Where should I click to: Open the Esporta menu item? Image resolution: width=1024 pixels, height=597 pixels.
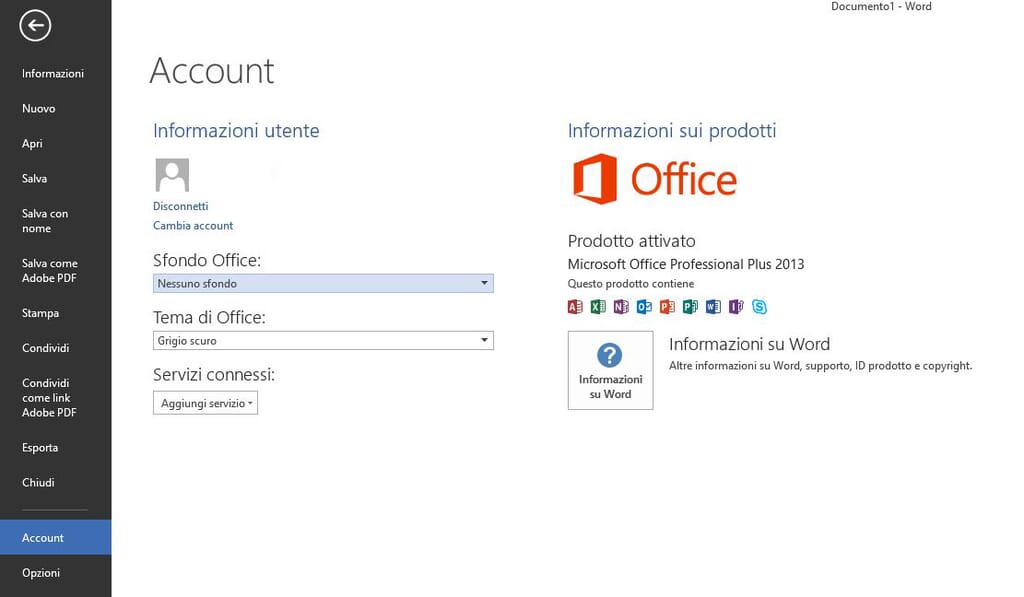40,448
